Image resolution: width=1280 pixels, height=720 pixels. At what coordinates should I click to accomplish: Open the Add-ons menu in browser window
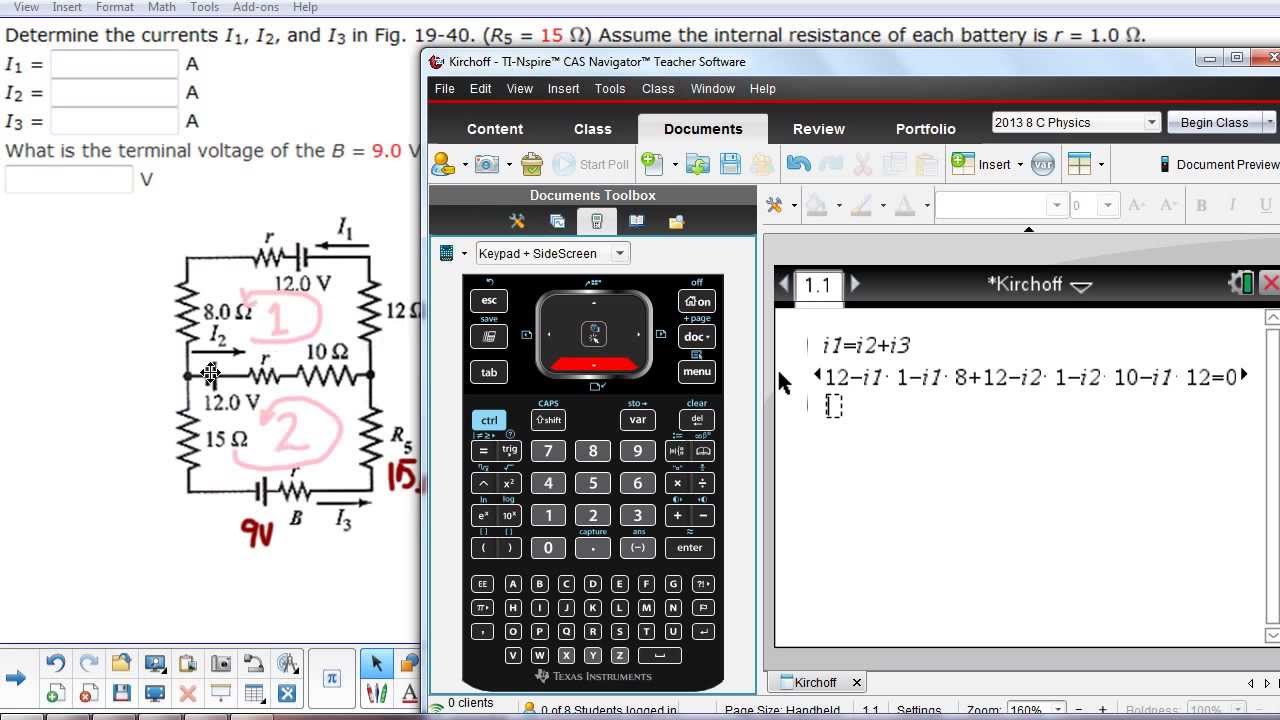point(256,7)
